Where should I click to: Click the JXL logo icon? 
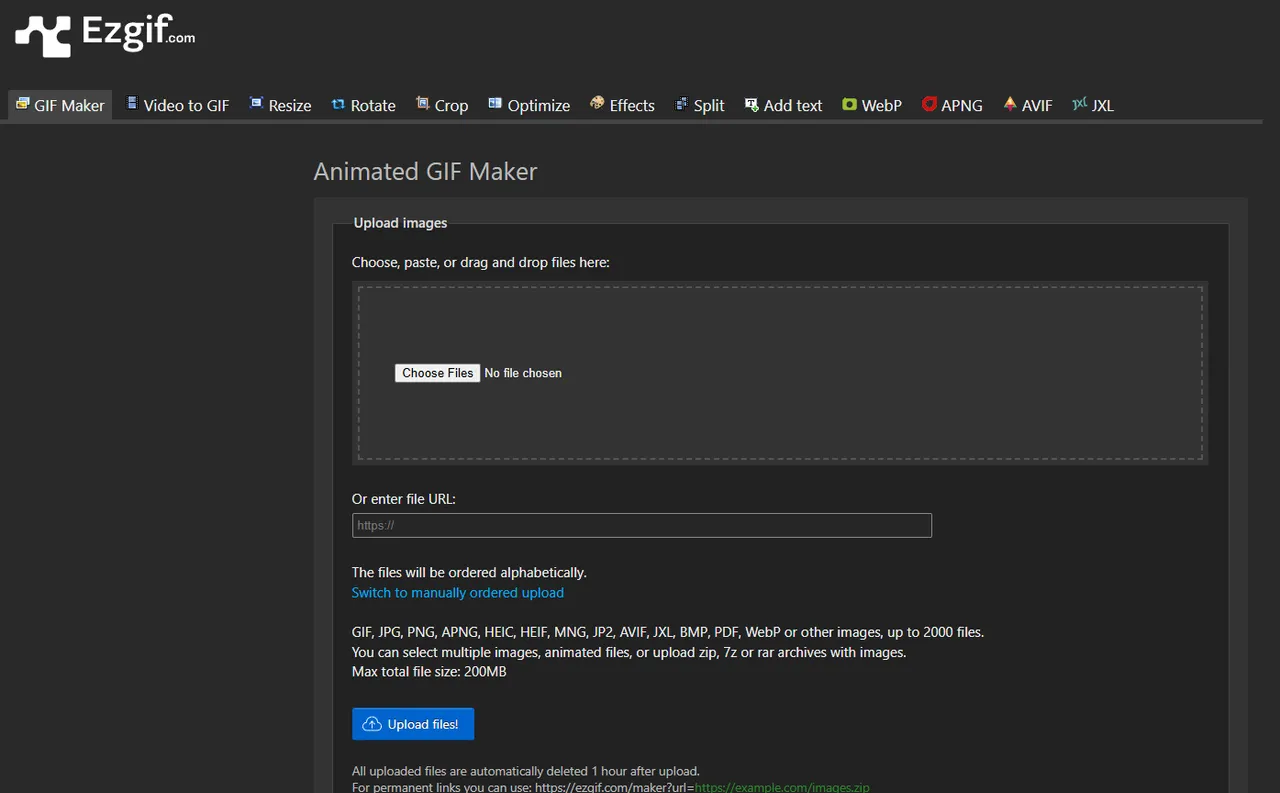1079,104
